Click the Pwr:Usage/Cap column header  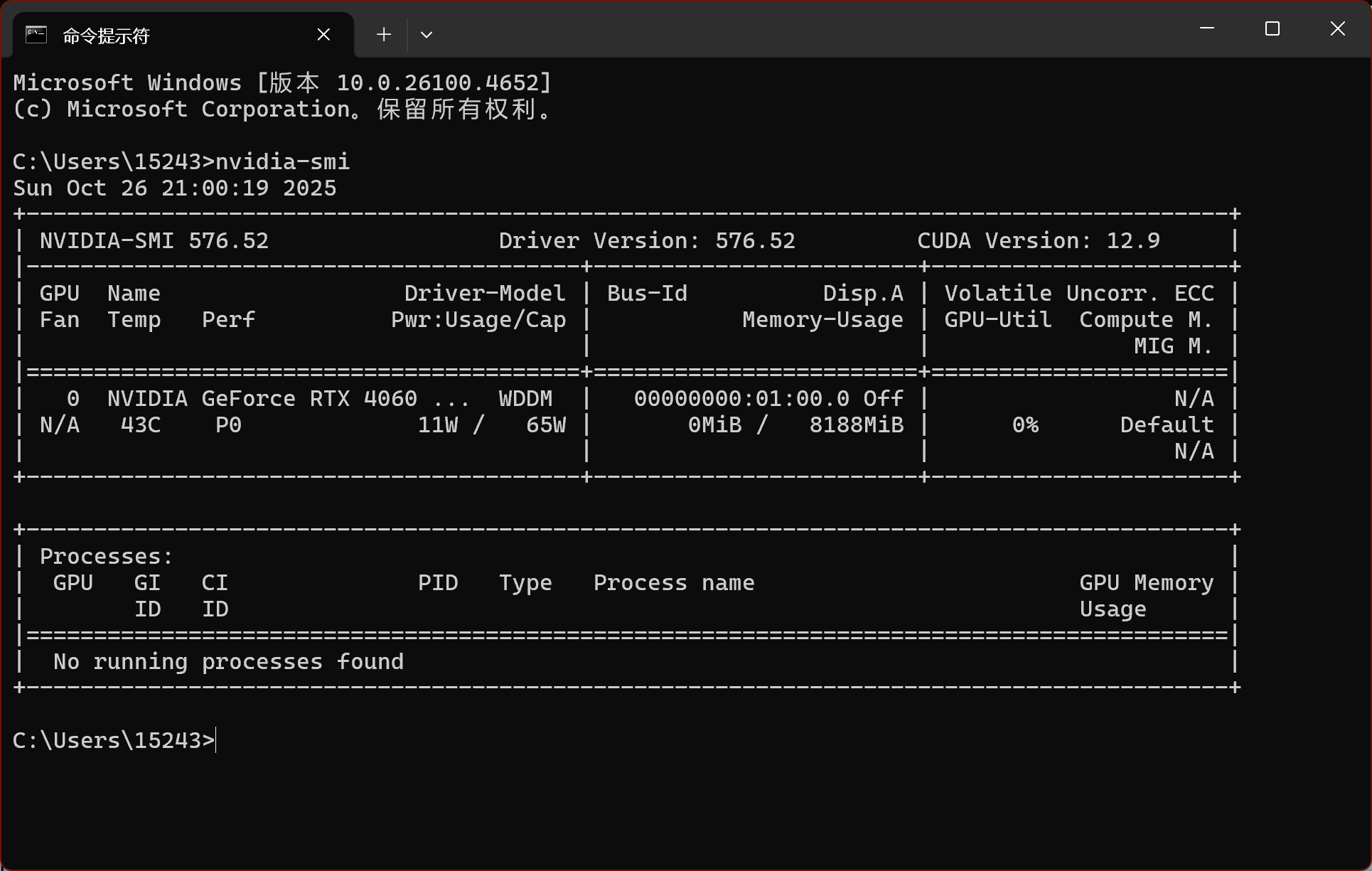(x=478, y=320)
